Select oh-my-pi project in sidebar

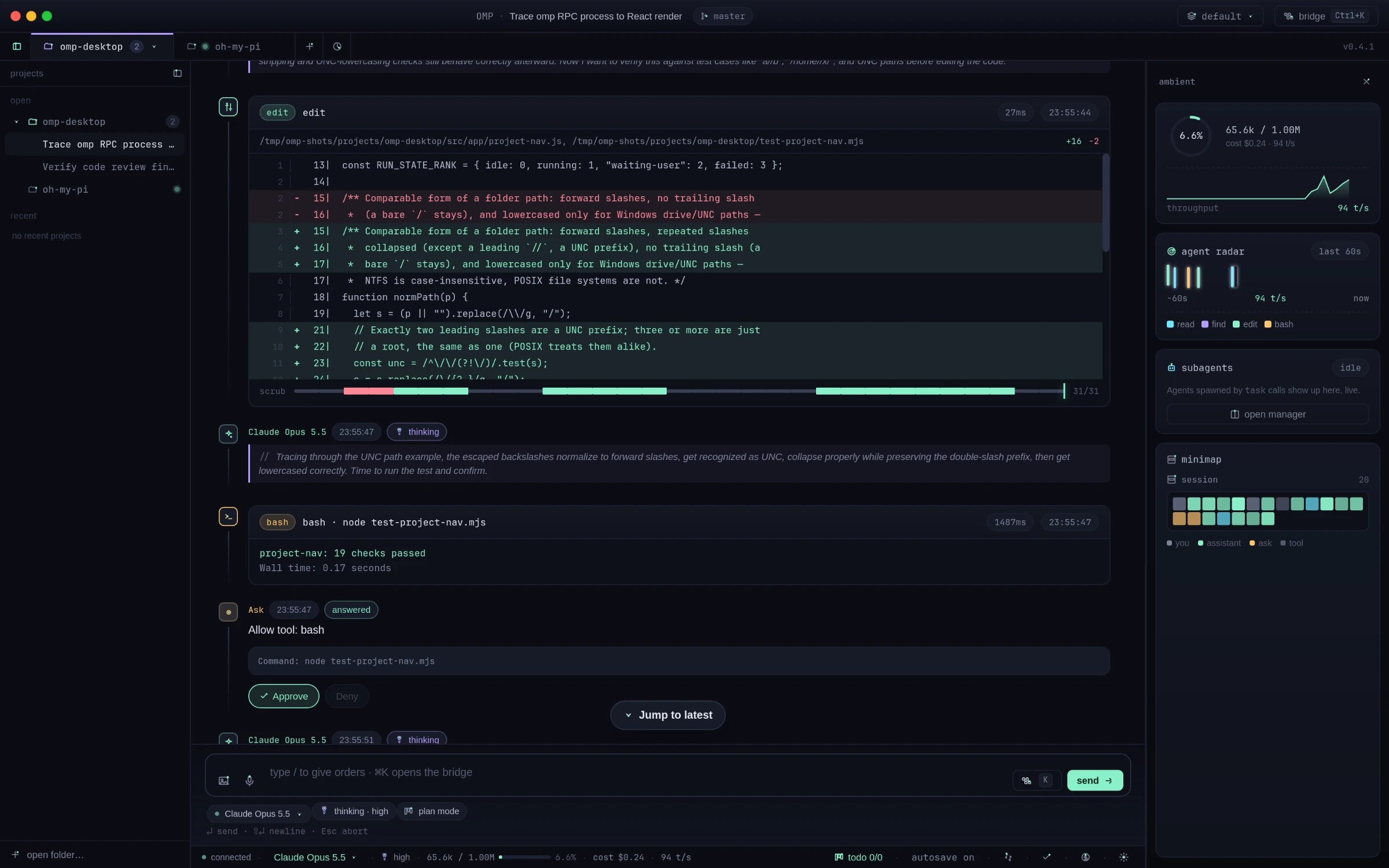[95, 189]
